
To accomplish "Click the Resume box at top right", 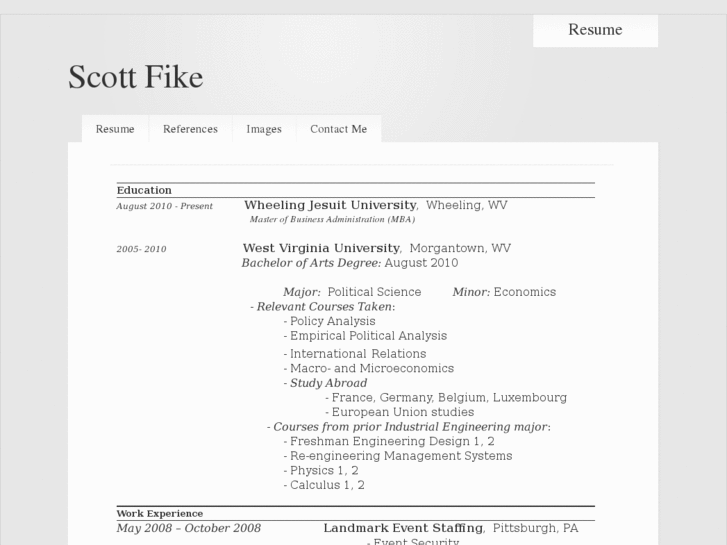I will tap(595, 30).
